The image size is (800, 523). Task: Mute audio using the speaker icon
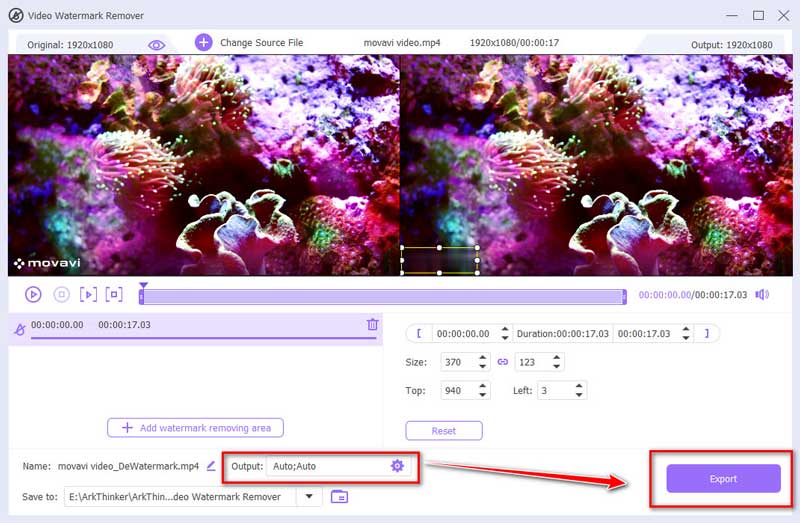762,294
